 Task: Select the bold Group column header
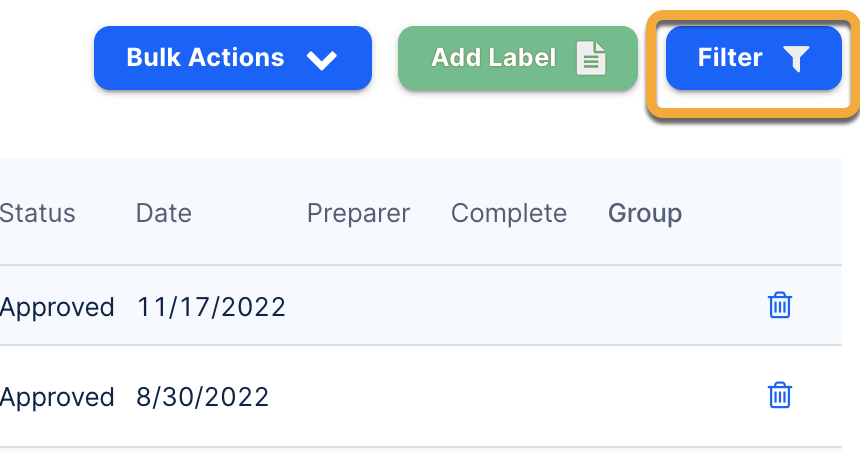click(x=645, y=213)
